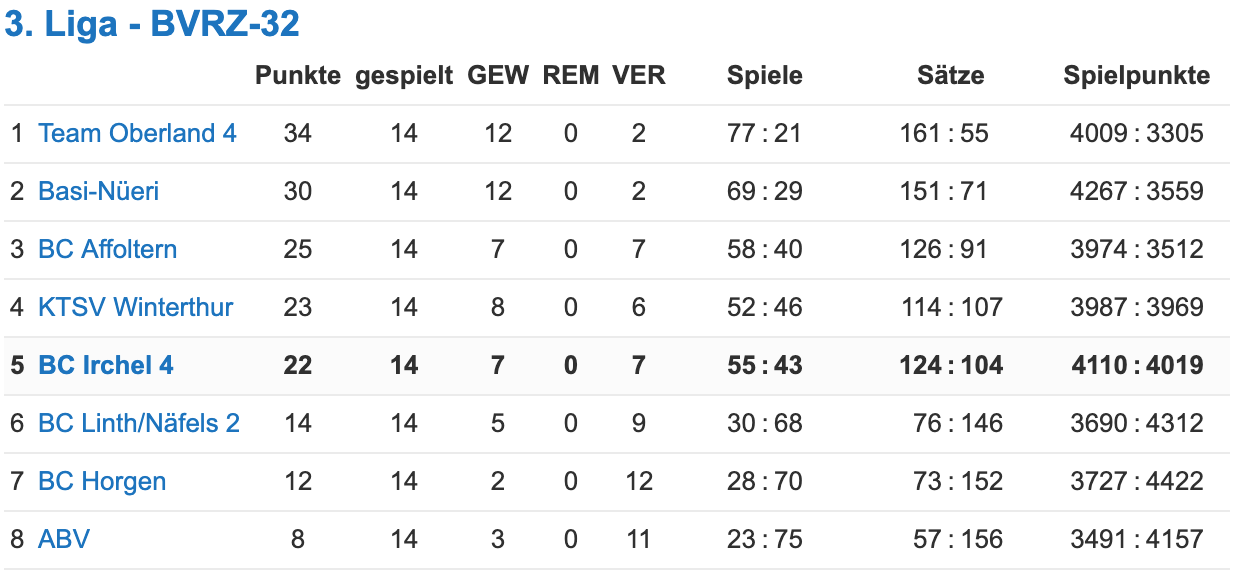The width and height of the screenshot is (1240, 580).
Task: Click BC Irchel 4 Spielpunkte 4110 : 4019
Action: [1137, 365]
